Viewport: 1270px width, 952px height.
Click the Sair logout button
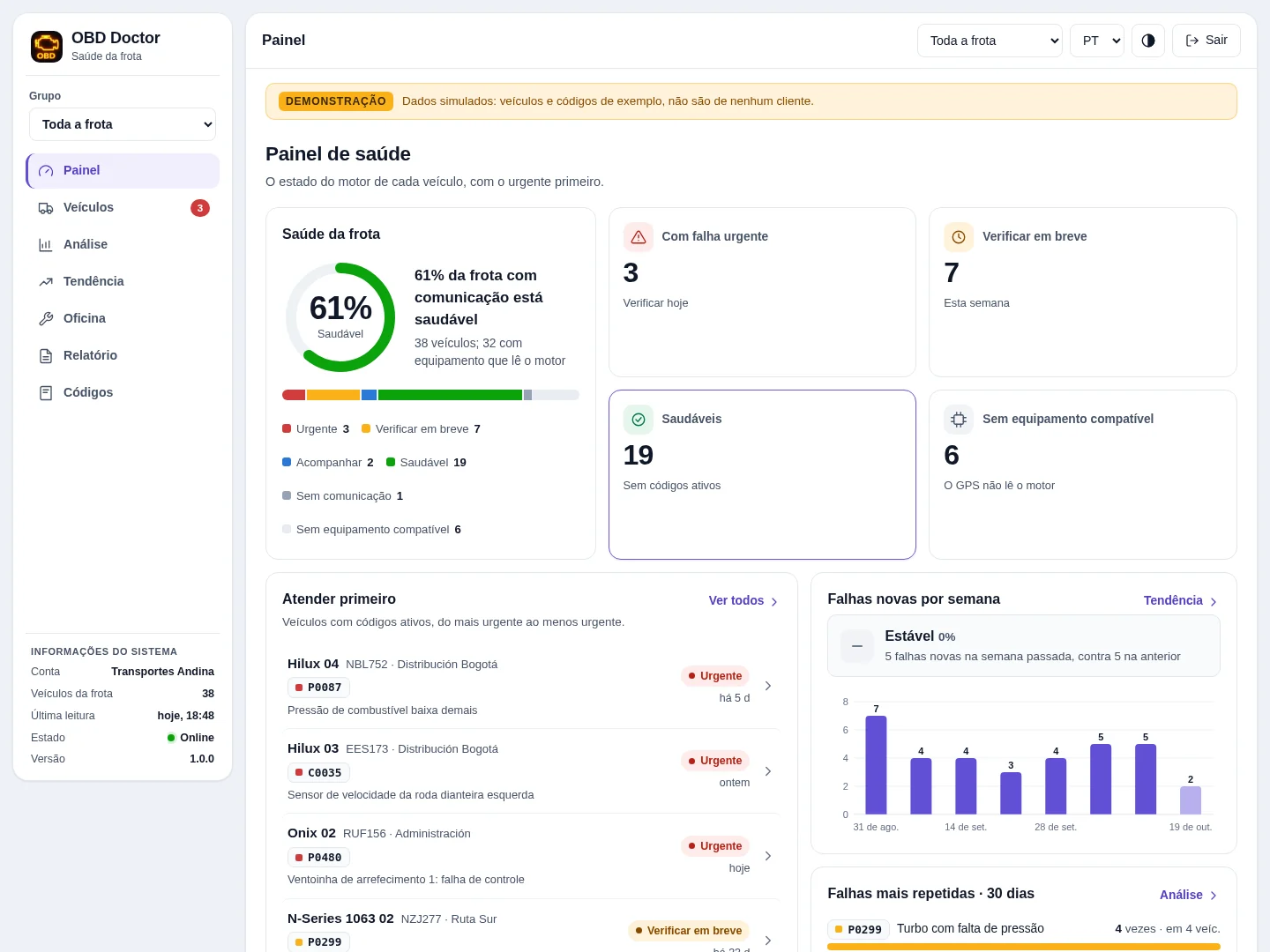(x=1206, y=41)
